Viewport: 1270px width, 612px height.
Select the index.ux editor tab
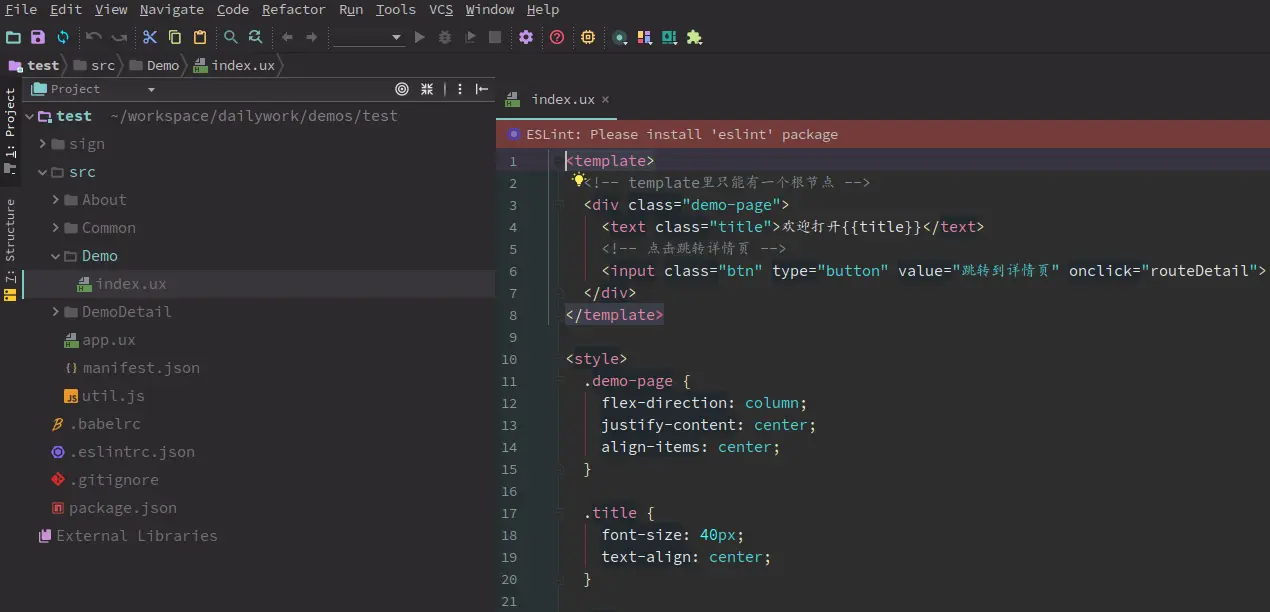tap(555, 99)
